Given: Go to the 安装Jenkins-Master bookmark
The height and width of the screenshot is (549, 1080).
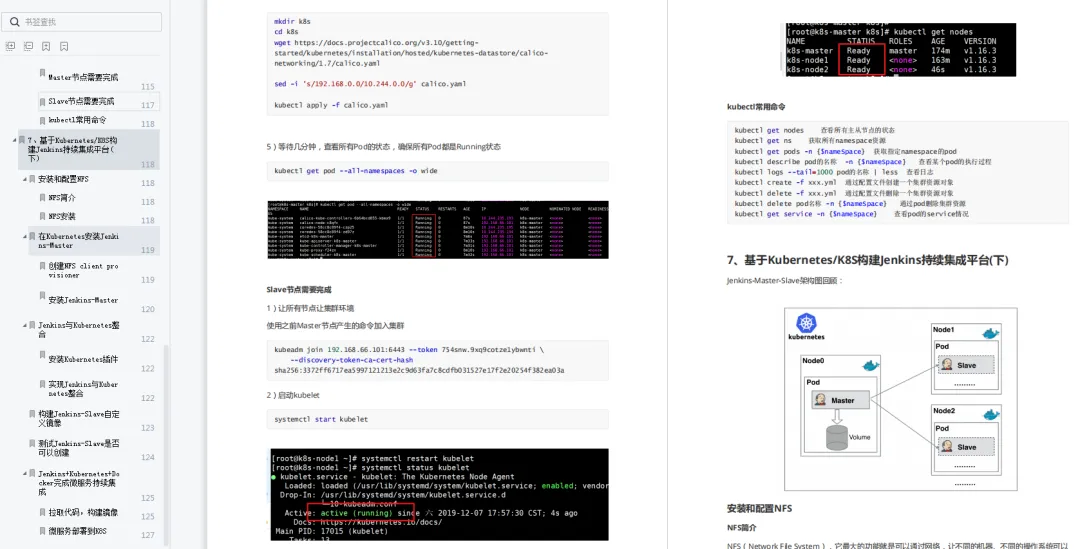Looking at the screenshot, I should [x=83, y=300].
